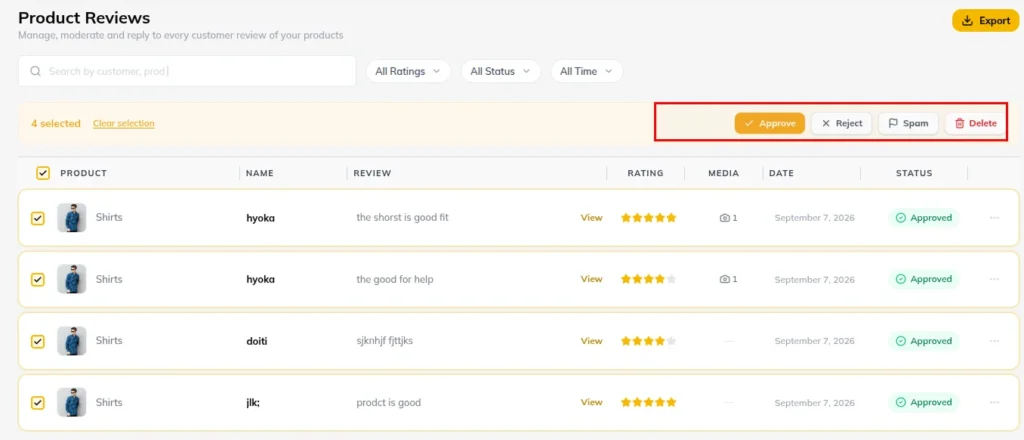Click the reviewer name jlk;
This screenshot has height=440, width=1024.
[x=253, y=403]
